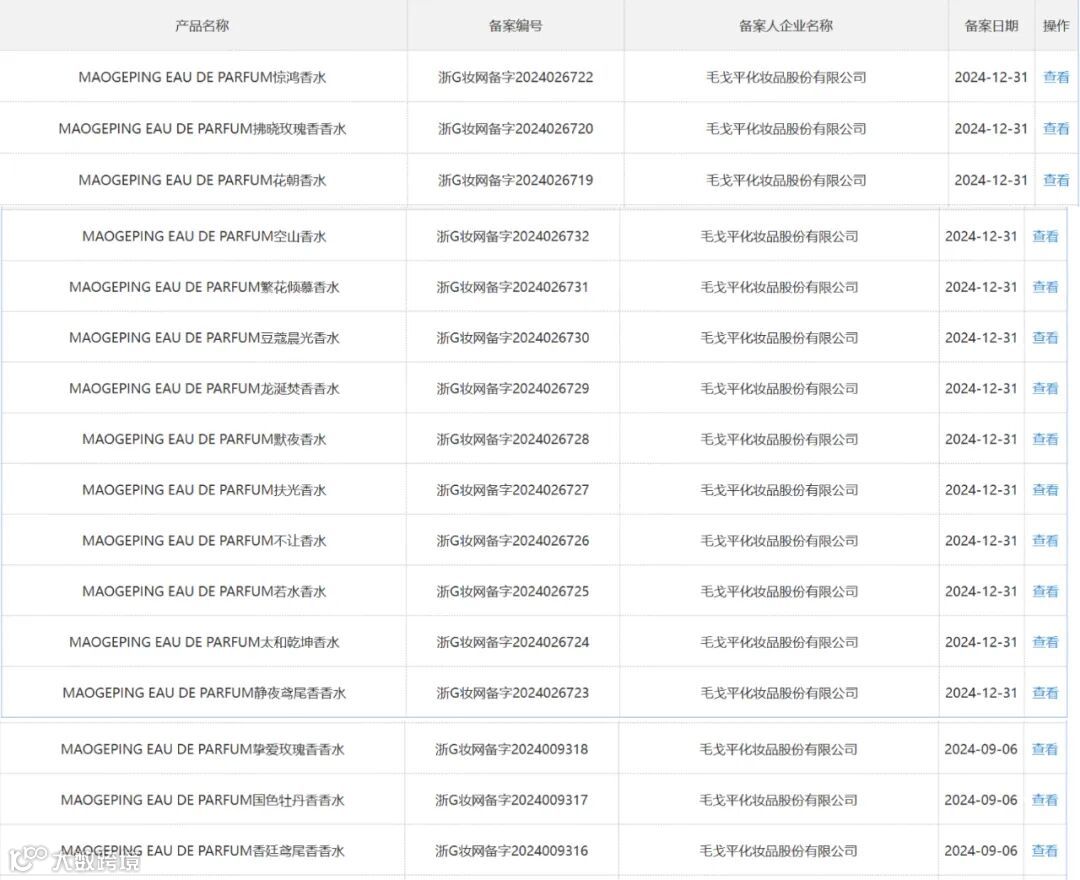The image size is (1080, 880).
Task: Click company name in 惊鸿香水 row
Action: click(786, 77)
